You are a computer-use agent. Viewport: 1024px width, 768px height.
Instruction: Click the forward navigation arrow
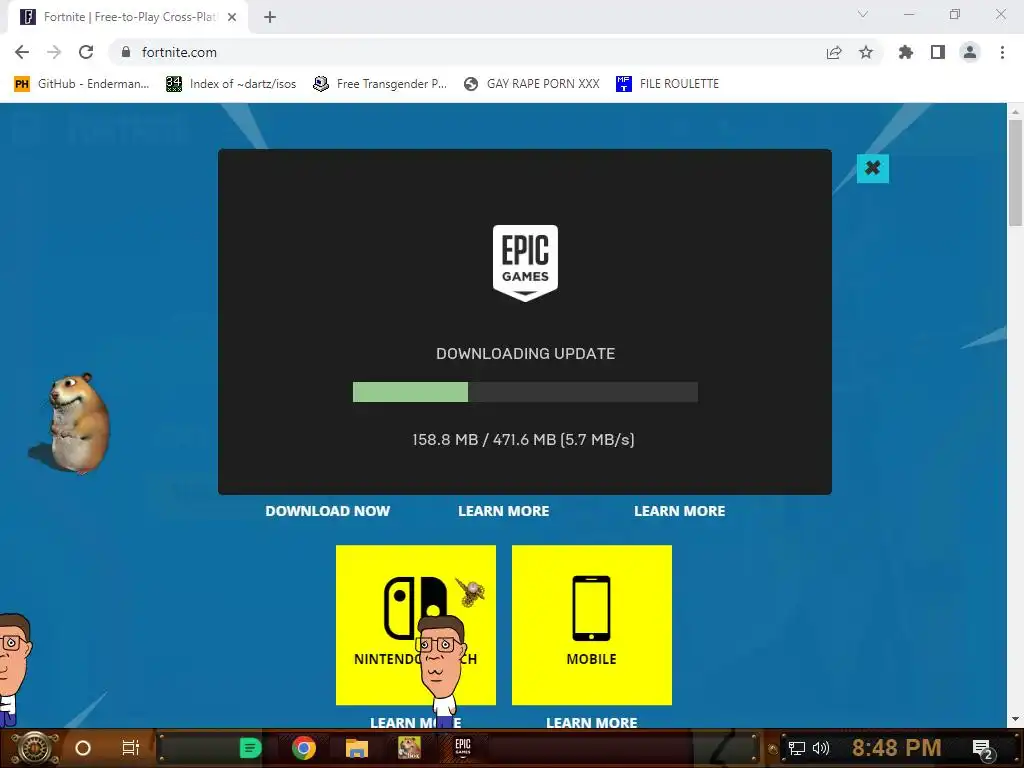tap(54, 52)
